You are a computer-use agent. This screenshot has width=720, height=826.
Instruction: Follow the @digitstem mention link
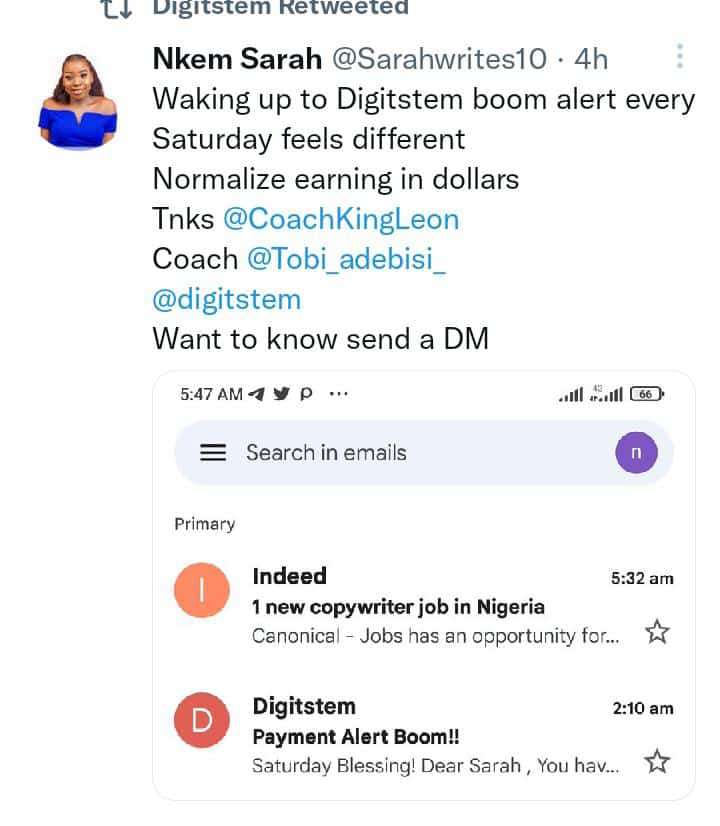tap(226, 299)
